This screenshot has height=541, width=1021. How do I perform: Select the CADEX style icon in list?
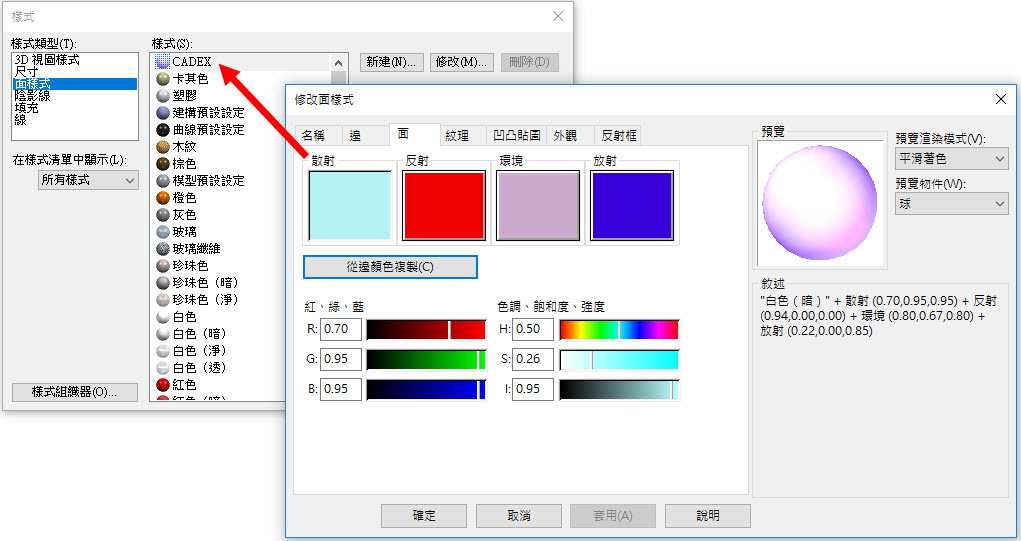(163, 62)
